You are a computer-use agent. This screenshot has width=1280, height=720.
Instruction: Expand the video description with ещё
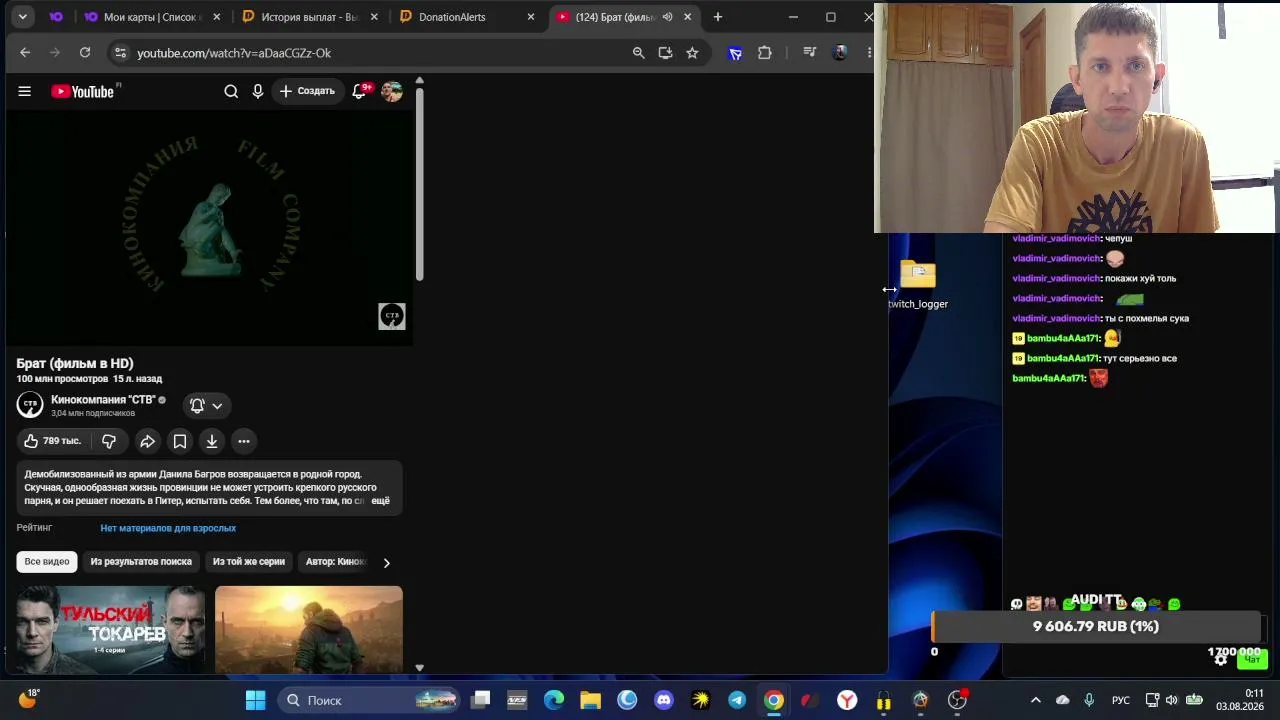[380, 501]
